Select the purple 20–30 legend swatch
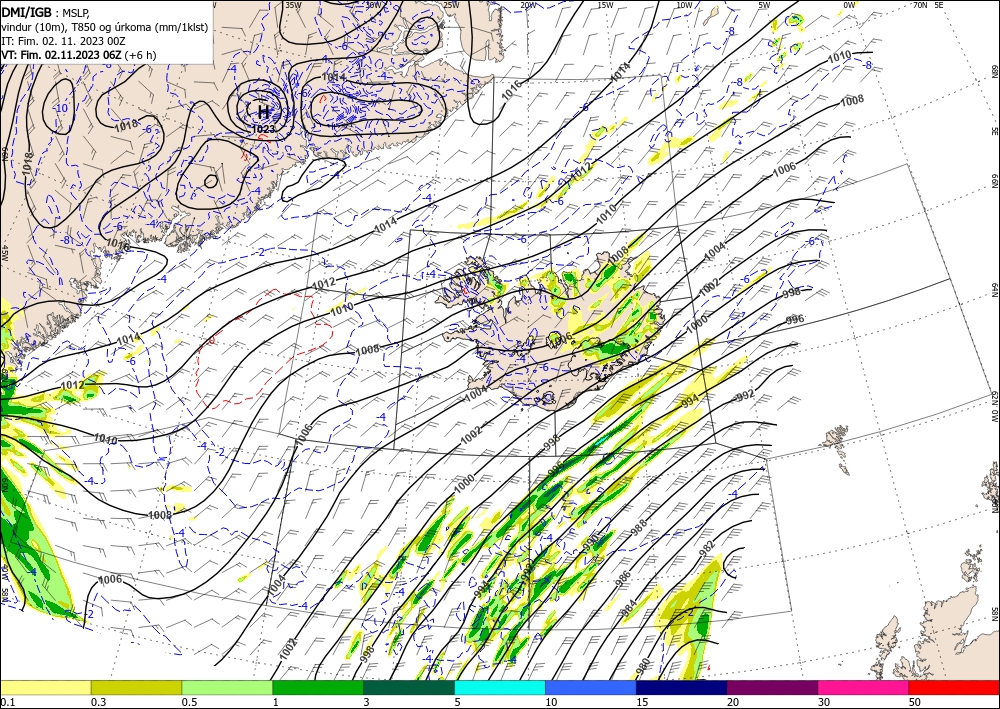 coord(772,687)
